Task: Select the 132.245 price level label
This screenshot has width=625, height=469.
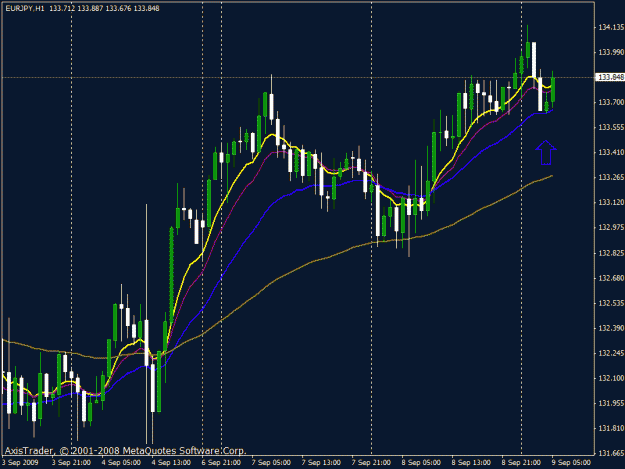Action: point(611,353)
